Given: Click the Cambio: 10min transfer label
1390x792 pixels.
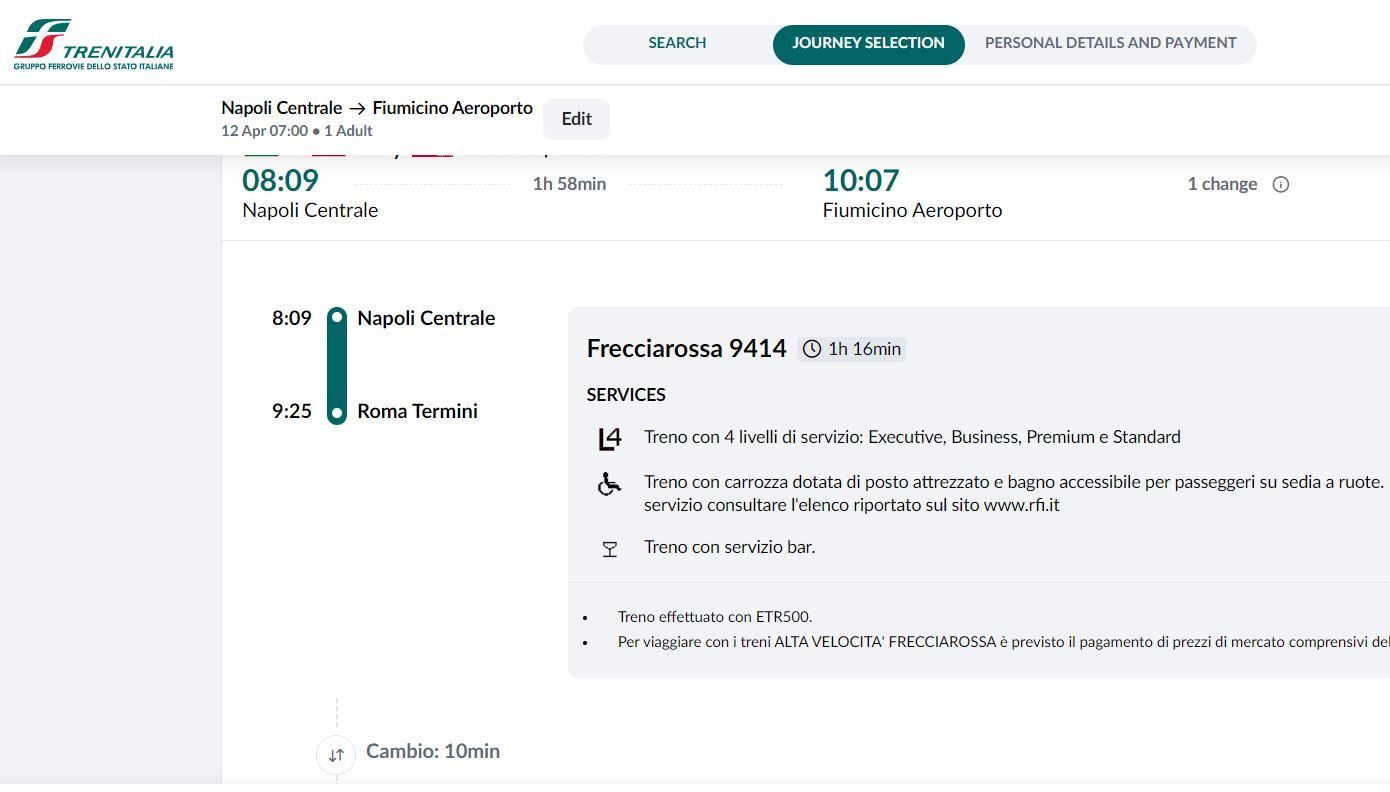Looking at the screenshot, I should tap(433, 751).
